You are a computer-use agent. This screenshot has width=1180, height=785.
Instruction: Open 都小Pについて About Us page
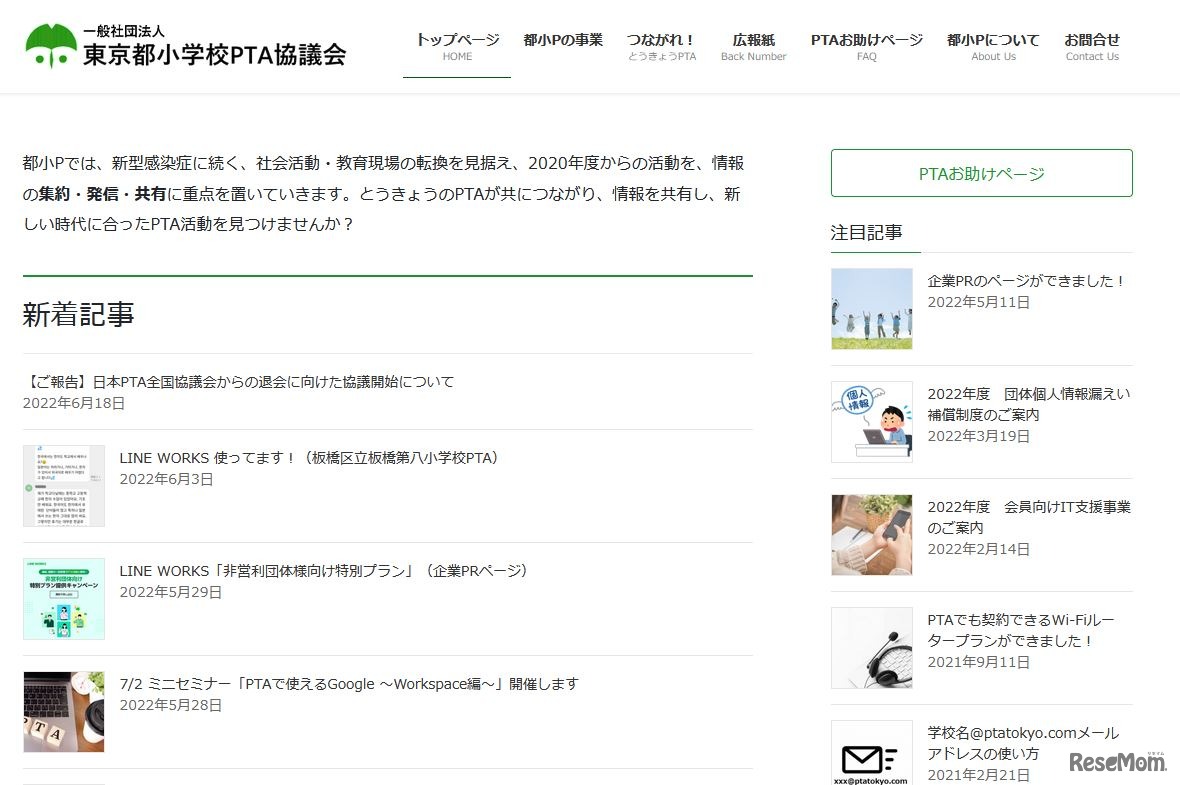992,47
